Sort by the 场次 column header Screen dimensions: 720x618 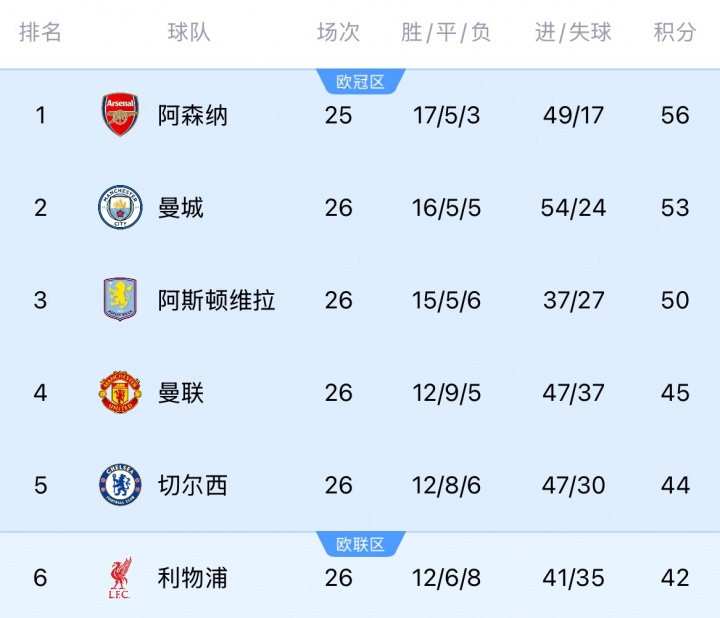pos(338,32)
